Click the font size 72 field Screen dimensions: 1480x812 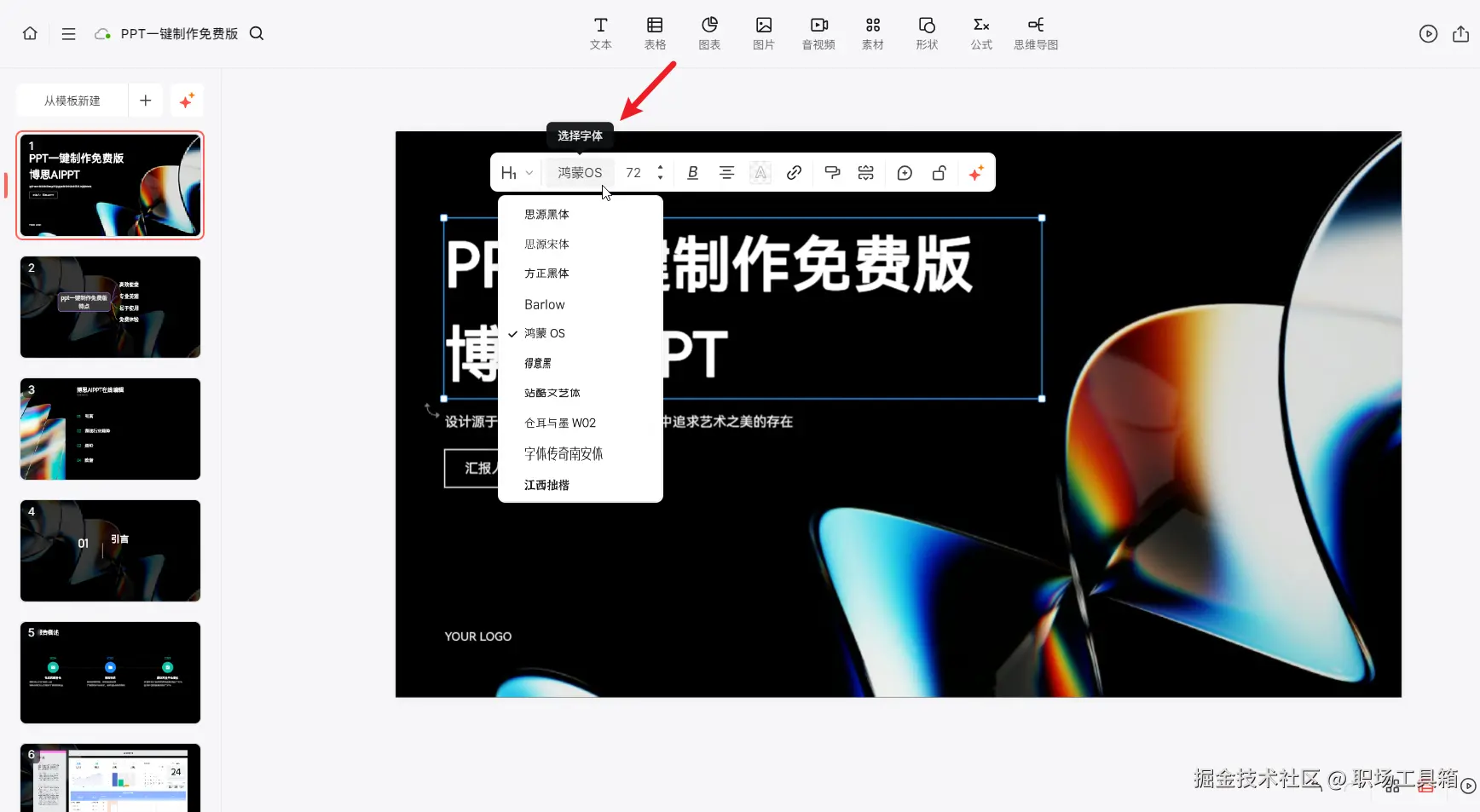633,173
